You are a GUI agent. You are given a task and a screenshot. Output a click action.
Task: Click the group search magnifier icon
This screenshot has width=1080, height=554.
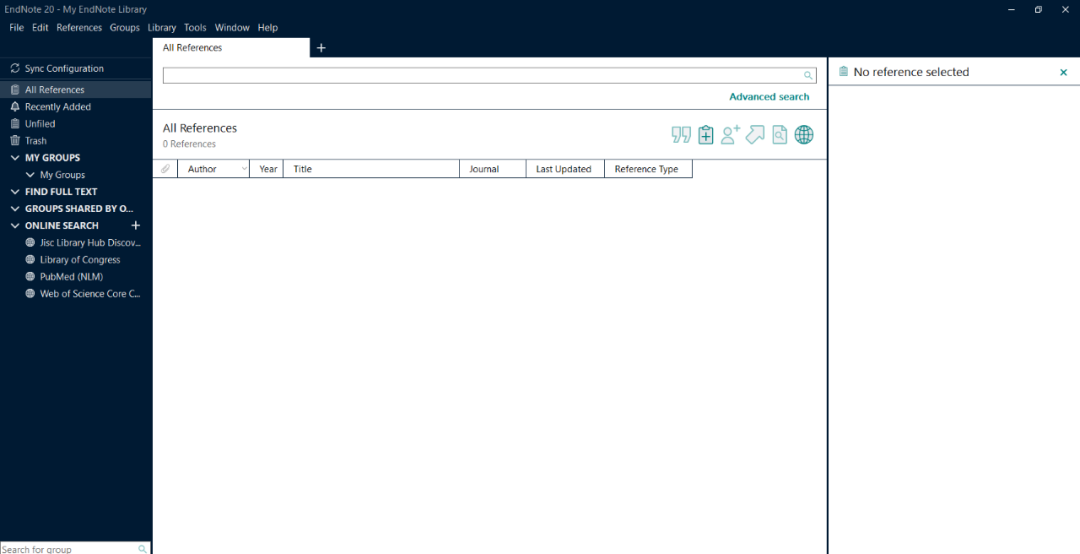(143, 549)
